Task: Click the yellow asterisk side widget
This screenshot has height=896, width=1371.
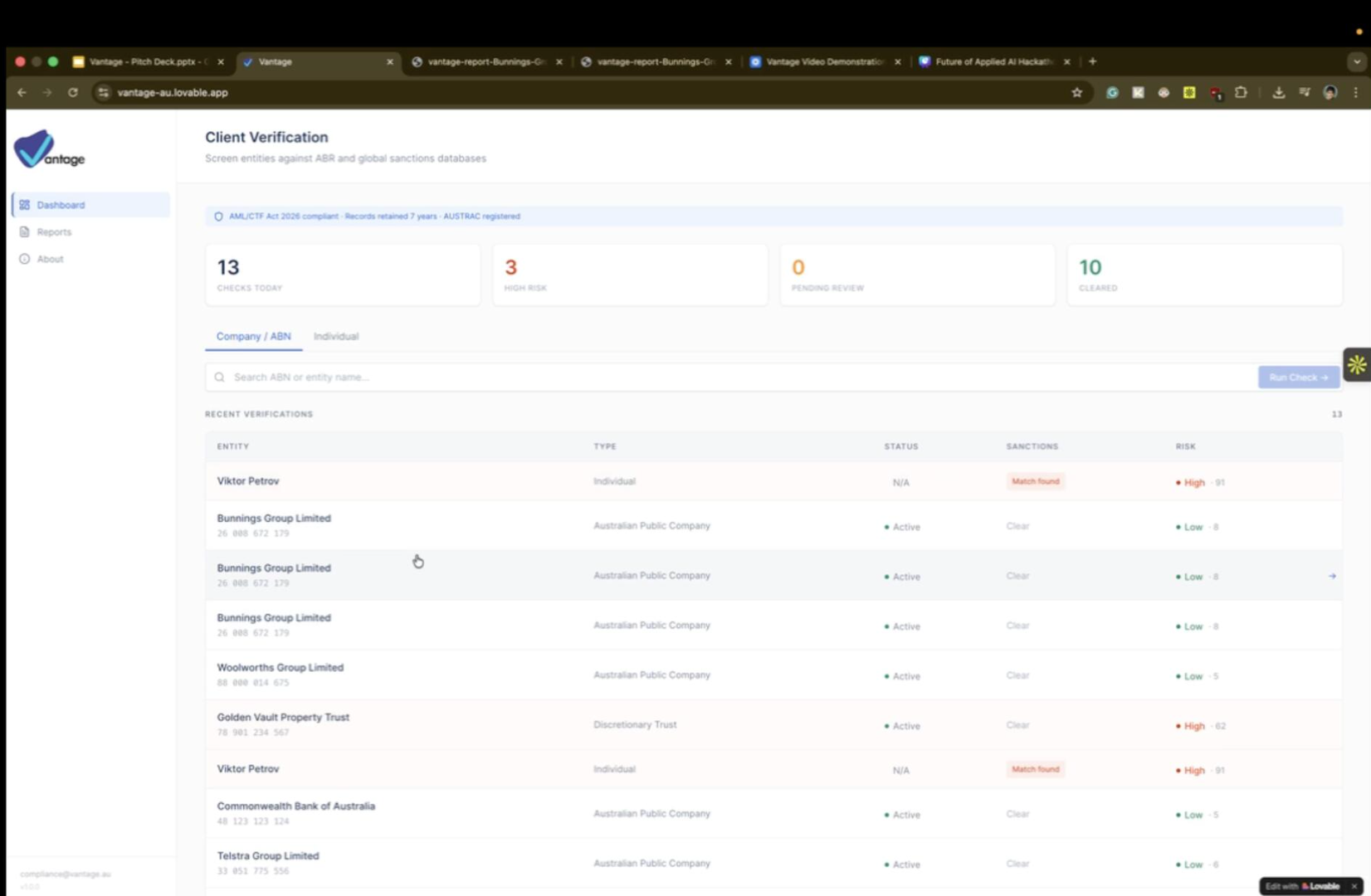Action: 1357,364
